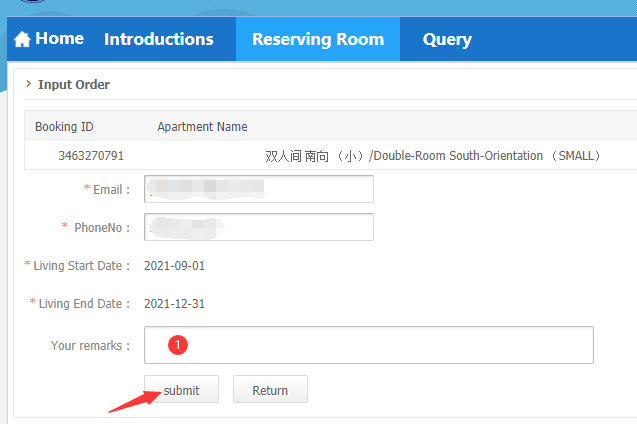637x424 pixels.
Task: Click the Living Start Date value 2021-09-01
Action: coord(175,265)
